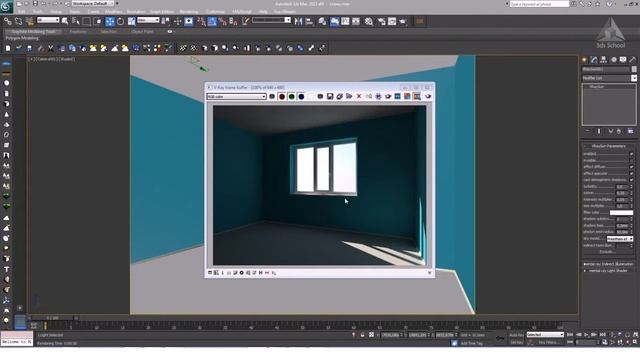
Task: Open the Modifier List dropdown
Action: 609,78
